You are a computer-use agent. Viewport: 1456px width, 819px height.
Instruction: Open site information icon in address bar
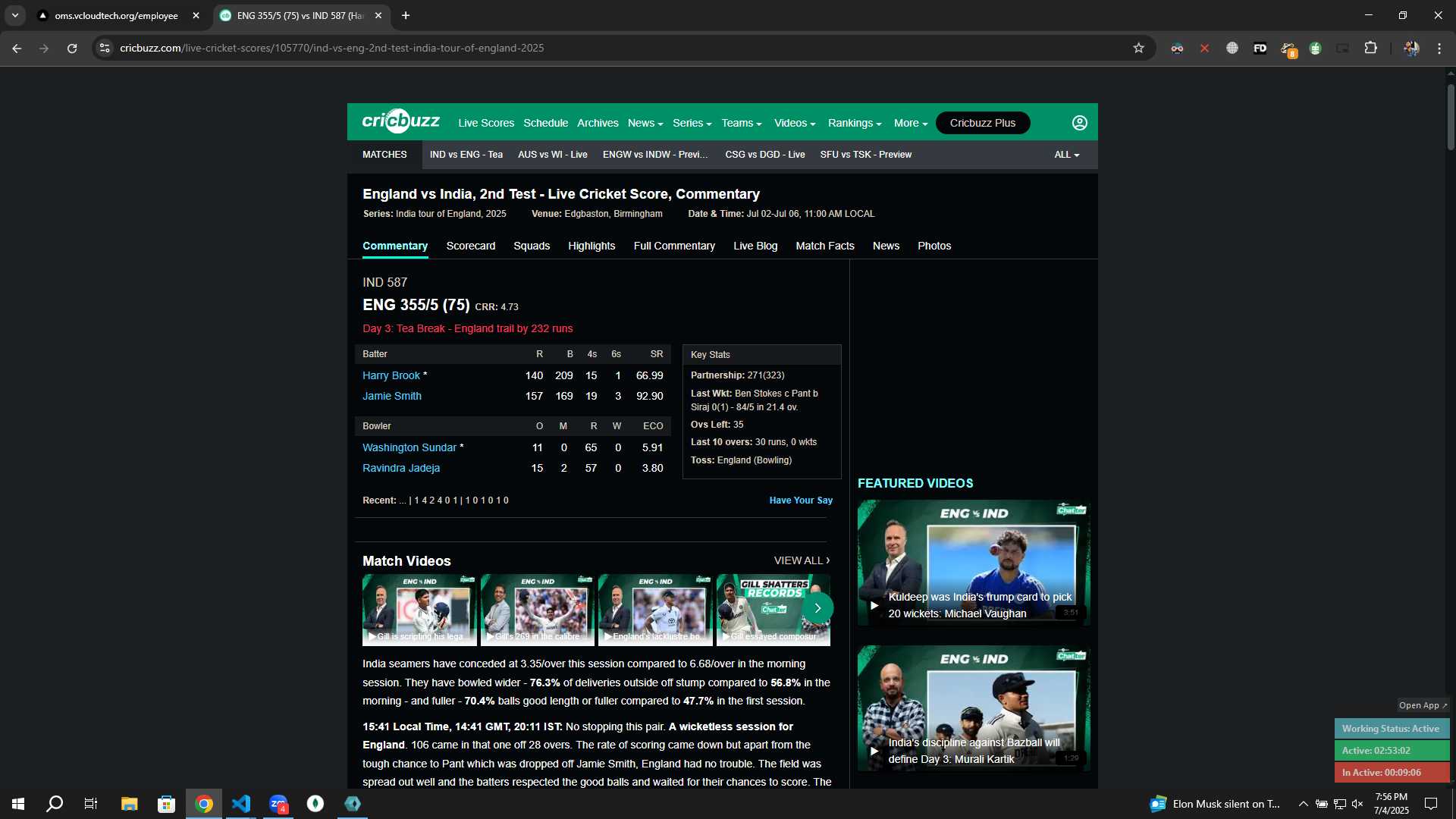(x=105, y=48)
